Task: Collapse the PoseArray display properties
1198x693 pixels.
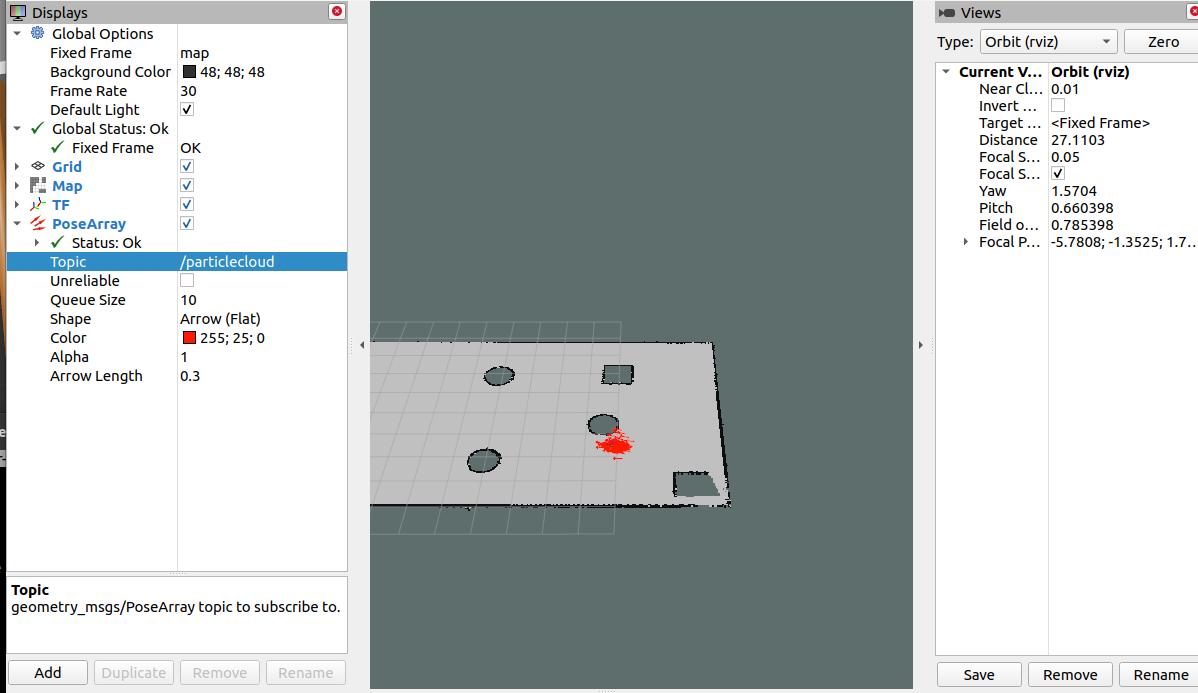Action: [17, 224]
